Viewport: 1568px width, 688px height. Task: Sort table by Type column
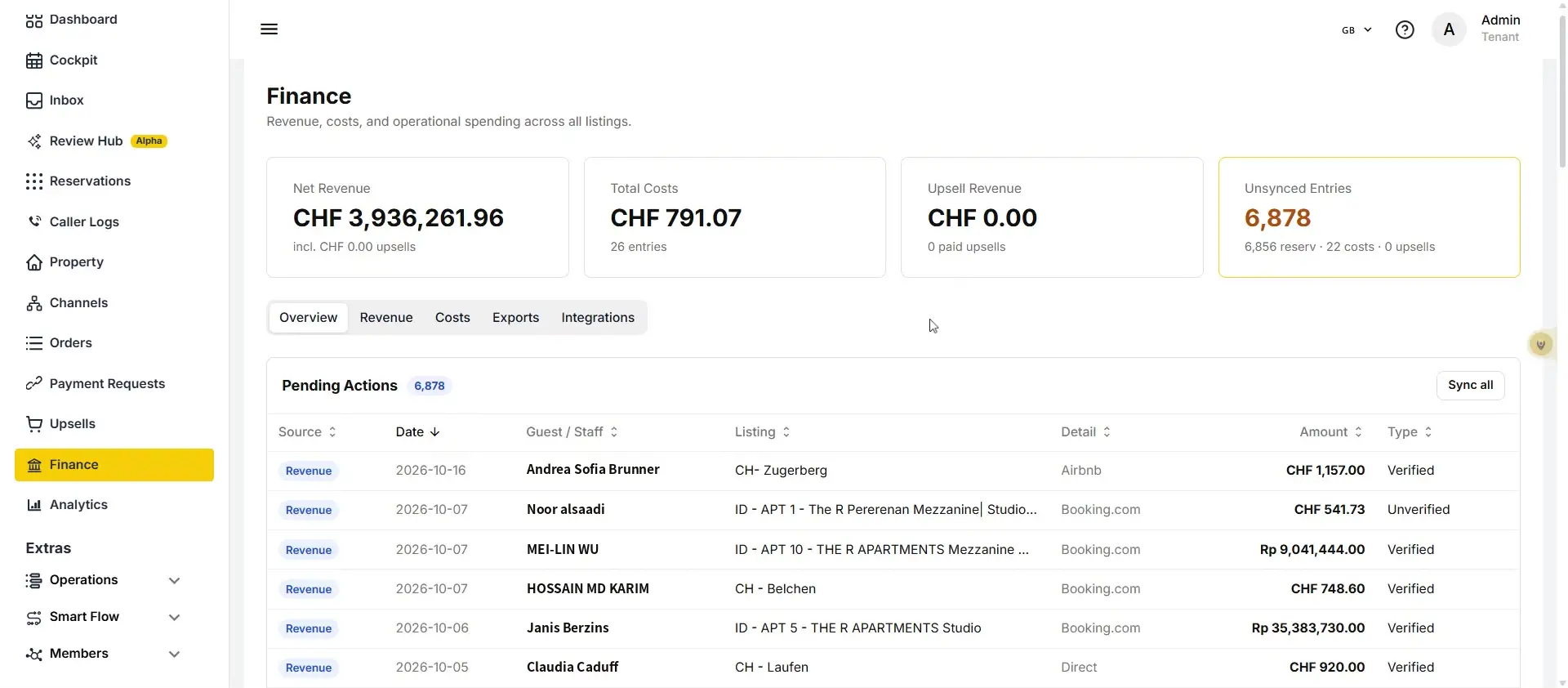tap(1410, 432)
